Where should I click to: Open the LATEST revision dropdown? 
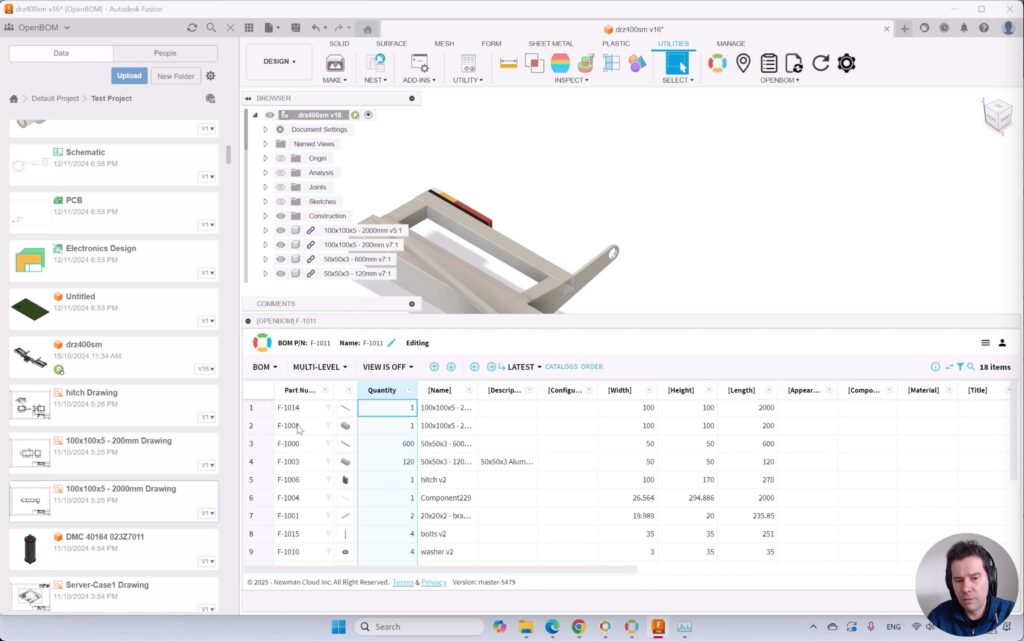click(x=524, y=367)
